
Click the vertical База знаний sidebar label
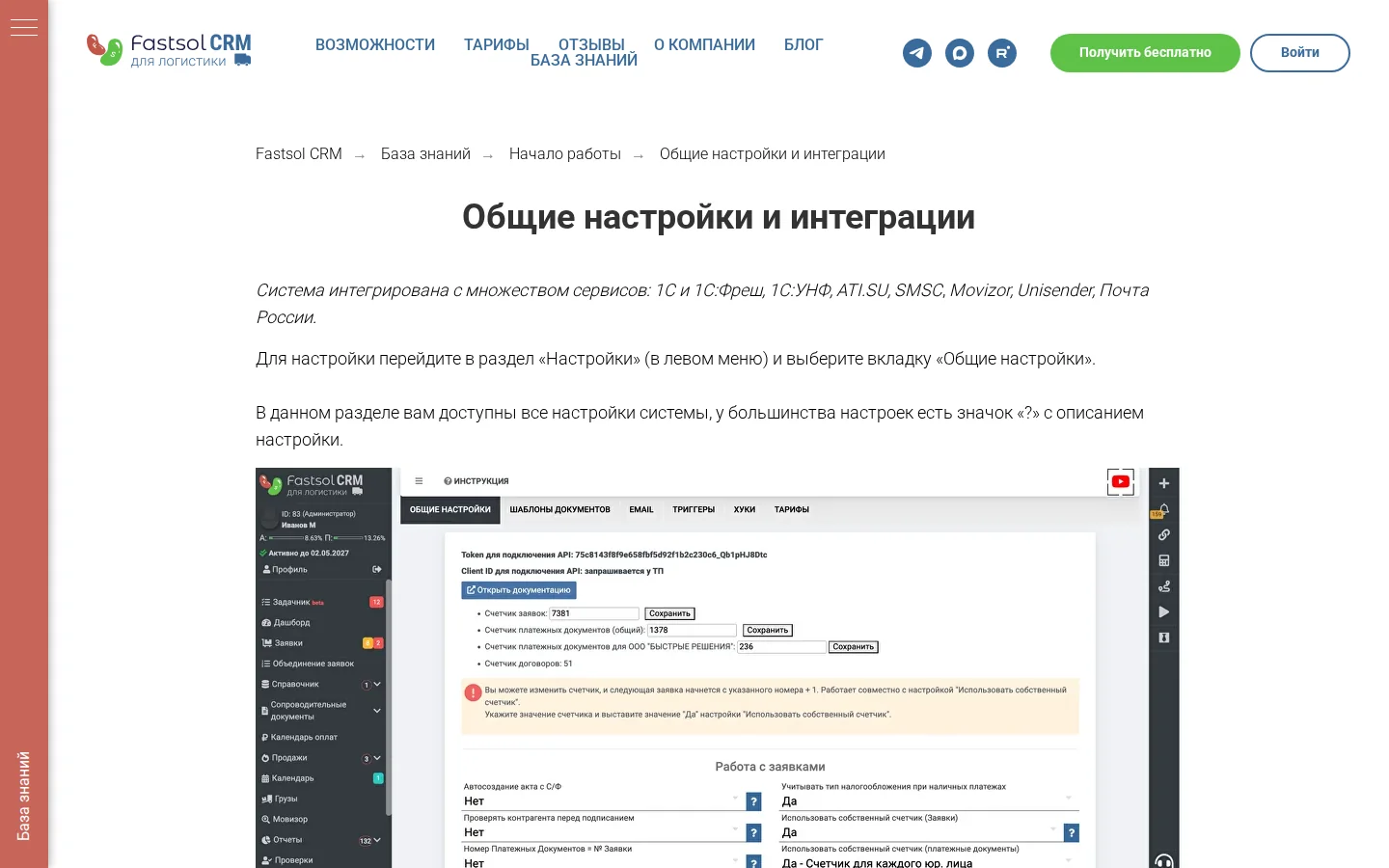pyautogui.click(x=24, y=796)
